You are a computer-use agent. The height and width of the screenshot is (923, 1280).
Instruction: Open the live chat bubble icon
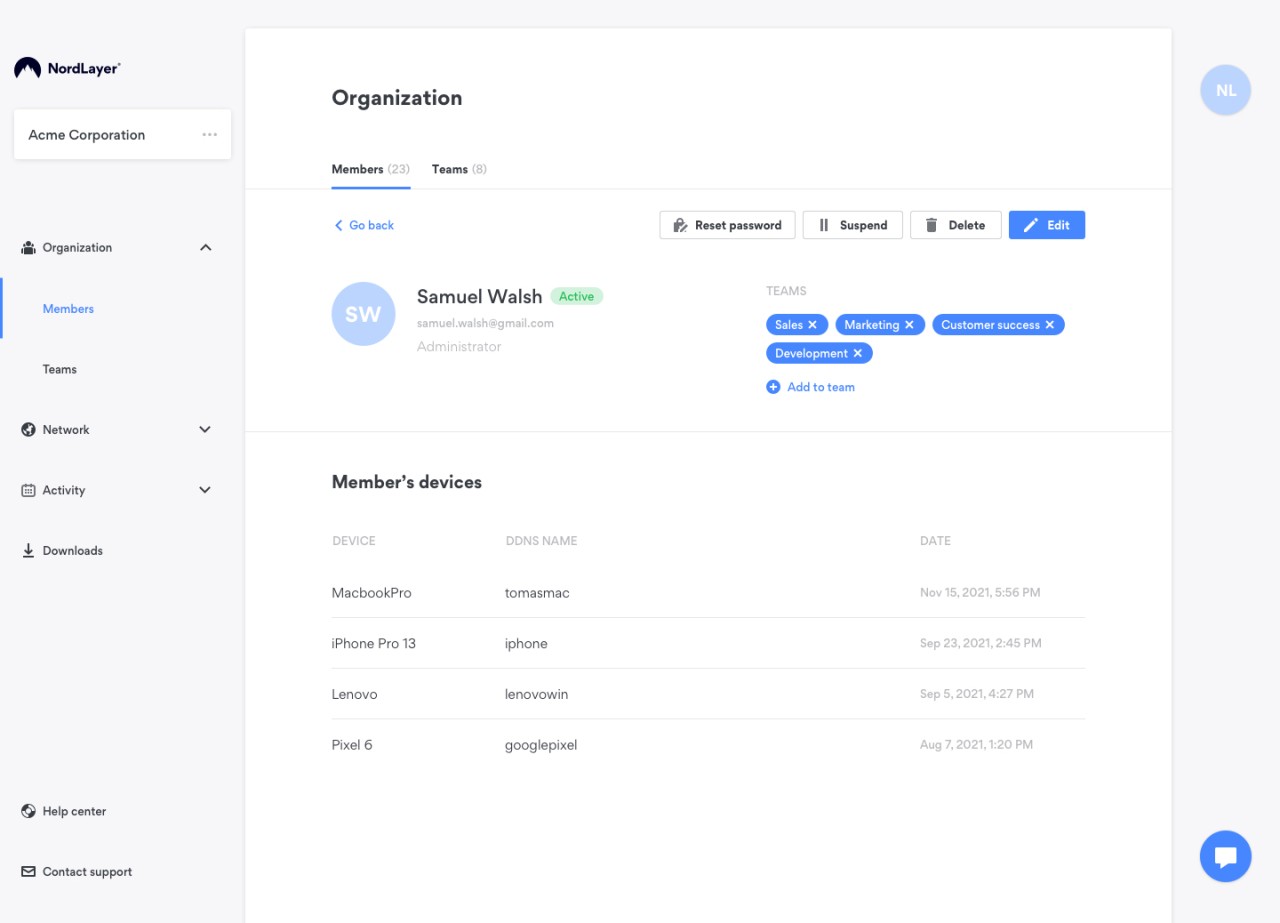click(1225, 856)
